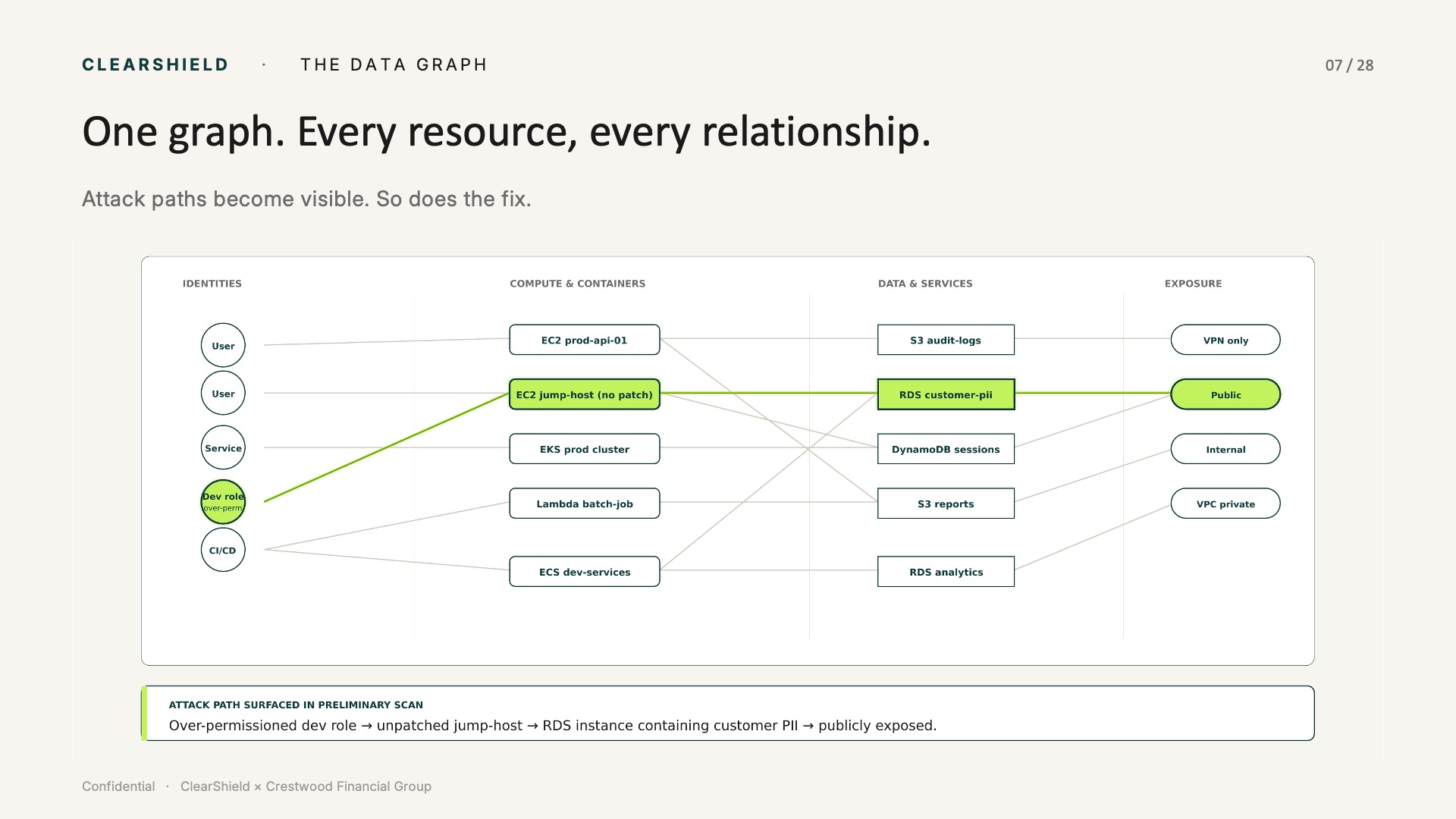Click the slide title about one graph
The height and width of the screenshot is (819, 1456).
tap(506, 132)
